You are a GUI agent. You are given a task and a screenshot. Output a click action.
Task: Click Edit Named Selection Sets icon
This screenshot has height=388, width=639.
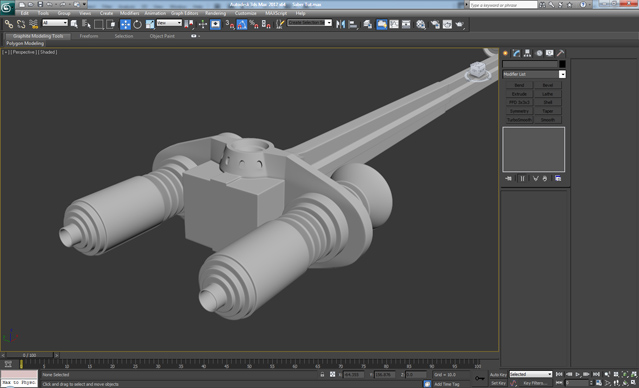(280, 24)
